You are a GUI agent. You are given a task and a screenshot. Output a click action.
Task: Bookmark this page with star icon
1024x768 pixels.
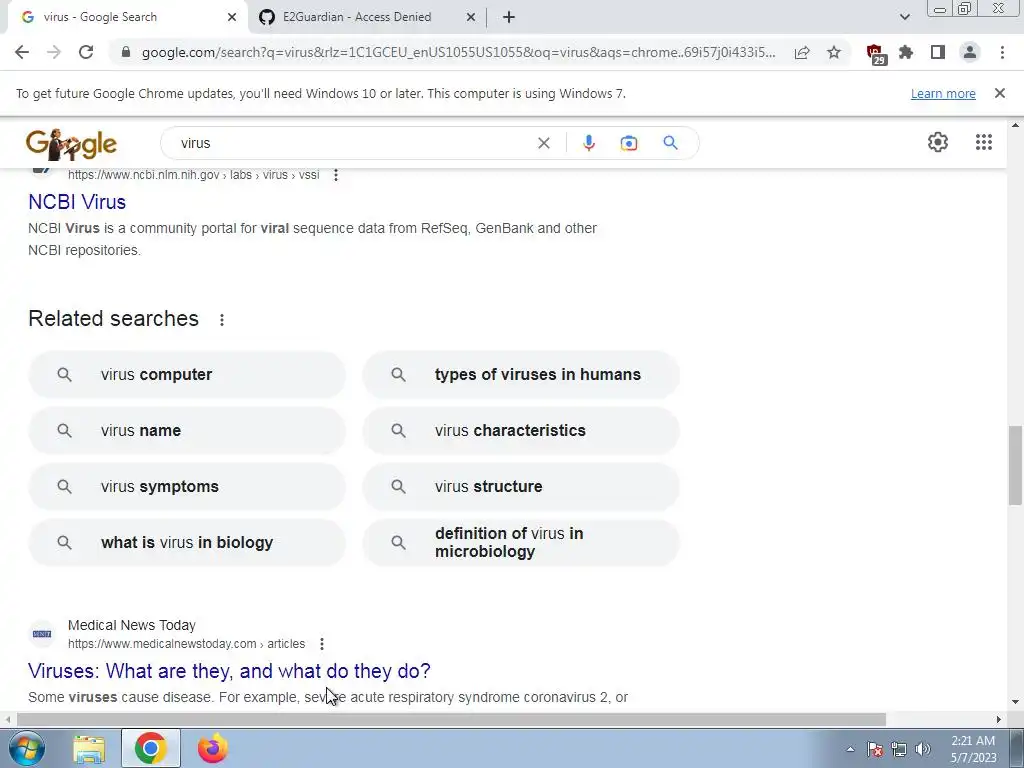(x=834, y=52)
